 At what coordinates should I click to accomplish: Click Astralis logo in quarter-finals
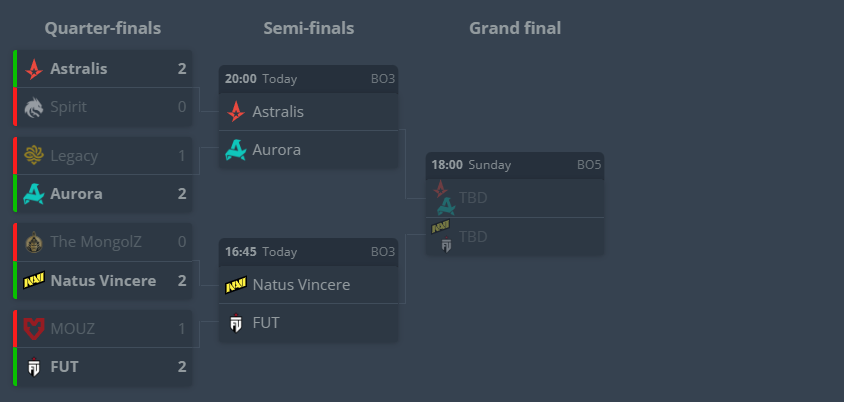click(x=34, y=69)
